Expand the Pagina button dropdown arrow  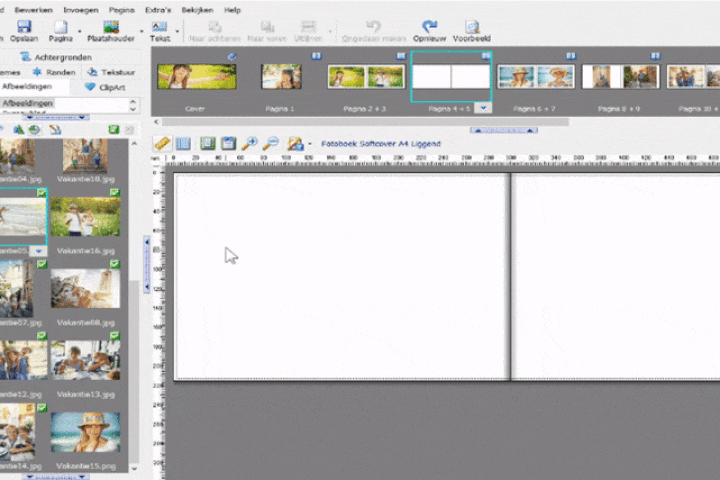tap(79, 32)
